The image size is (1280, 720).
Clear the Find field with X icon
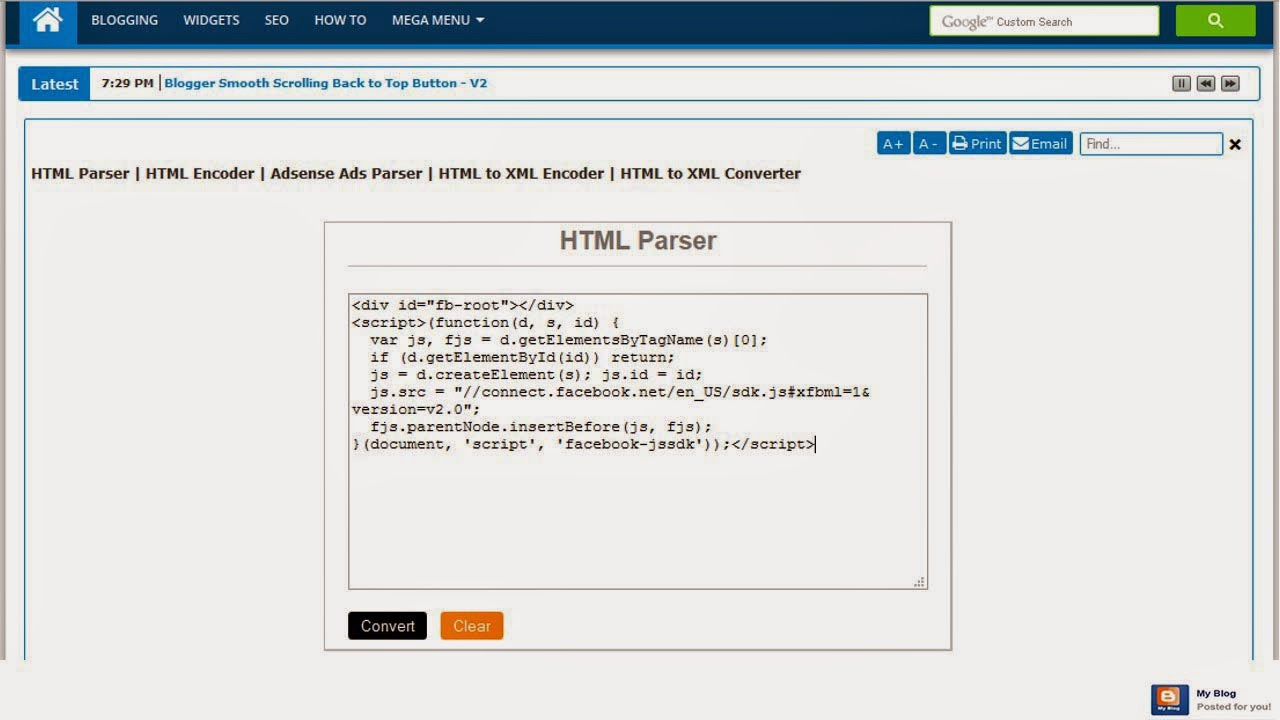tap(1235, 145)
